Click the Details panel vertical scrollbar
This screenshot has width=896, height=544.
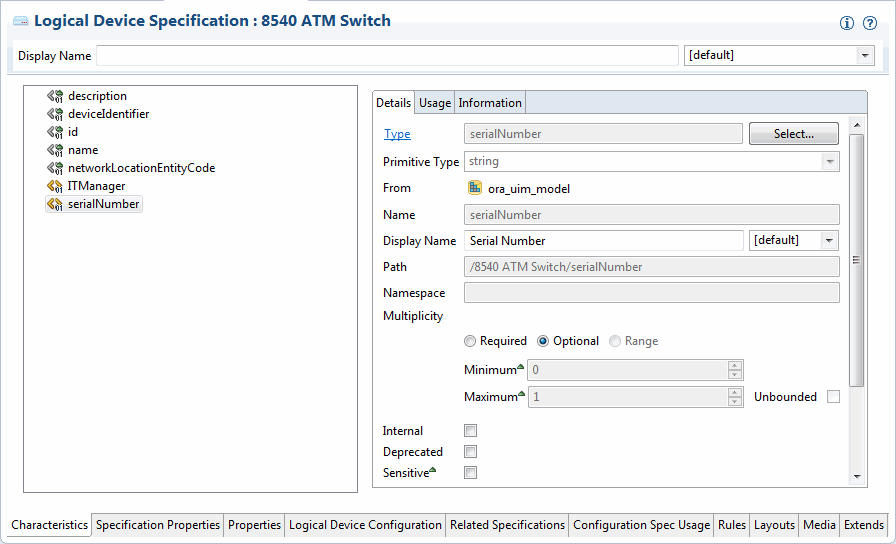tap(856, 260)
